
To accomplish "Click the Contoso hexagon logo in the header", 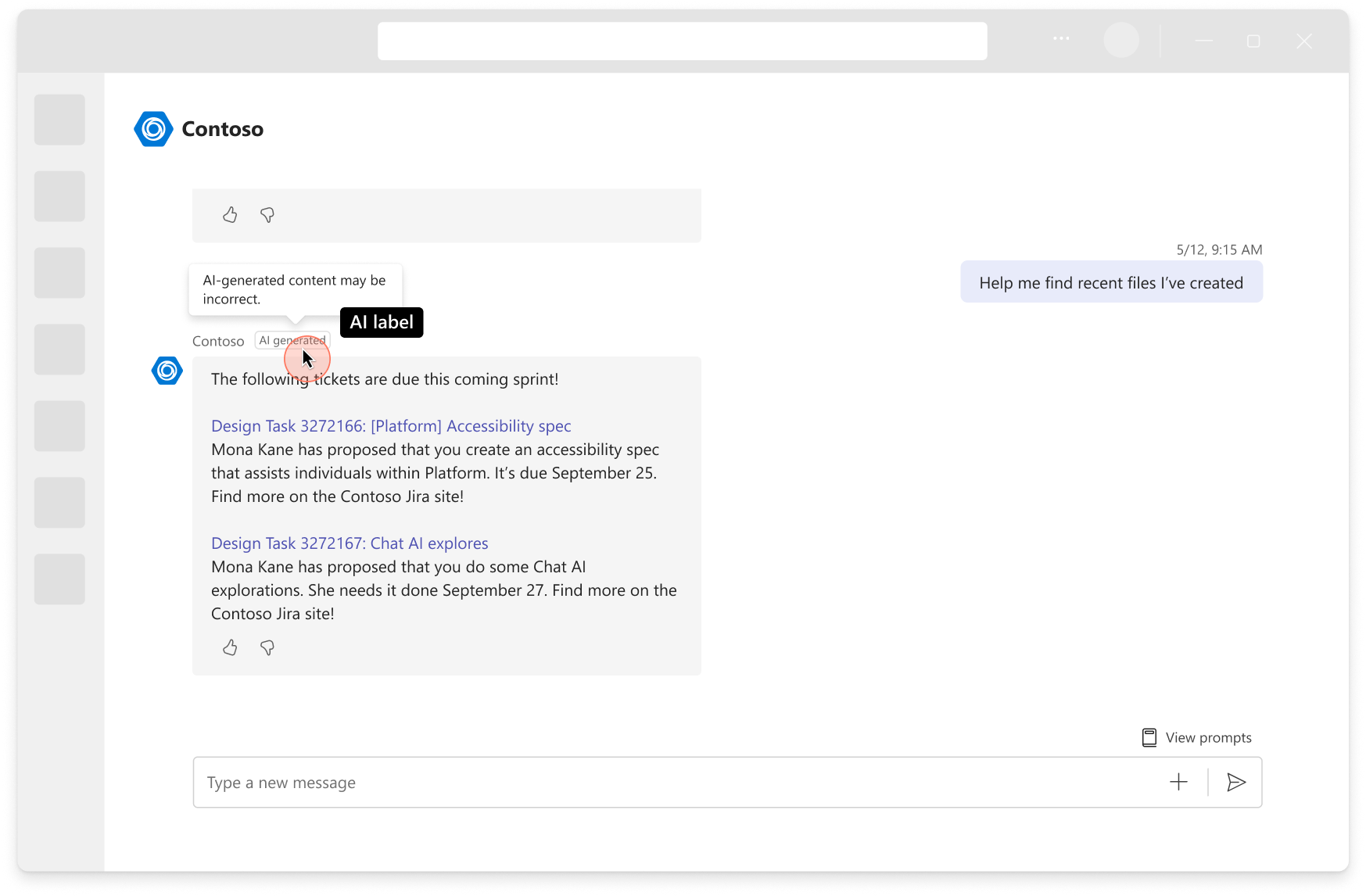I will click(x=153, y=128).
